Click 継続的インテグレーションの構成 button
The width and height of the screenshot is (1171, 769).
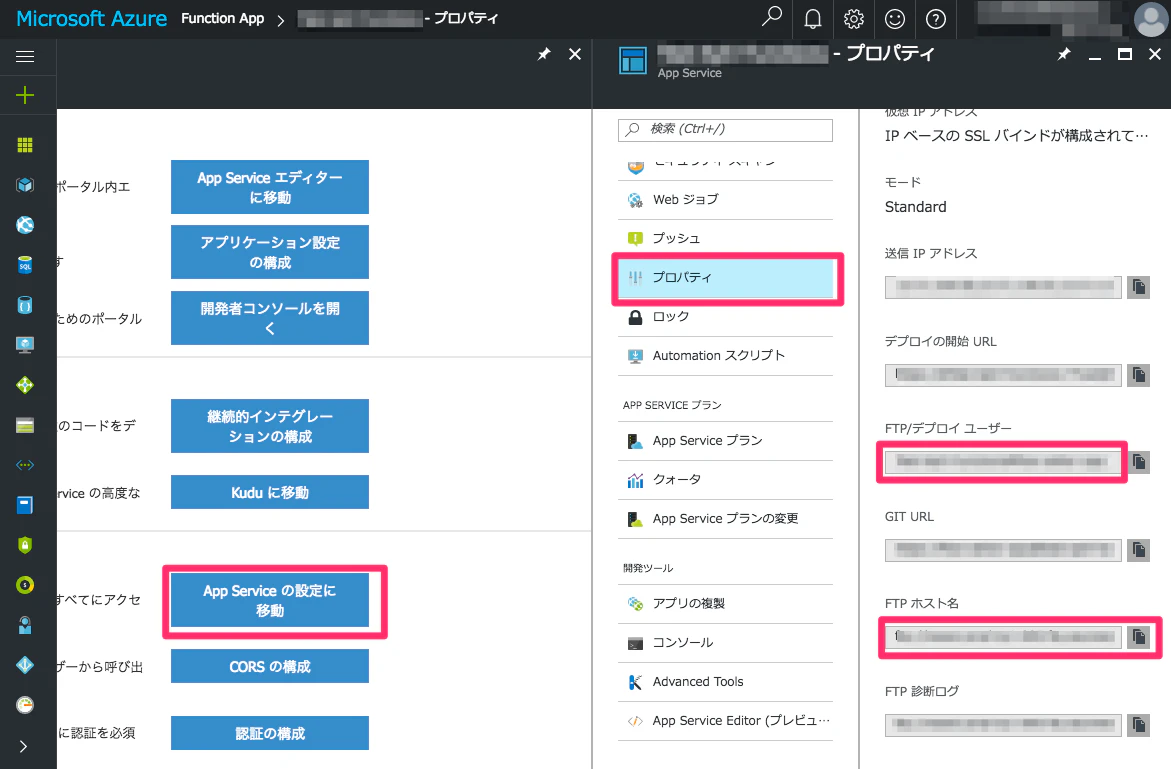(270, 426)
